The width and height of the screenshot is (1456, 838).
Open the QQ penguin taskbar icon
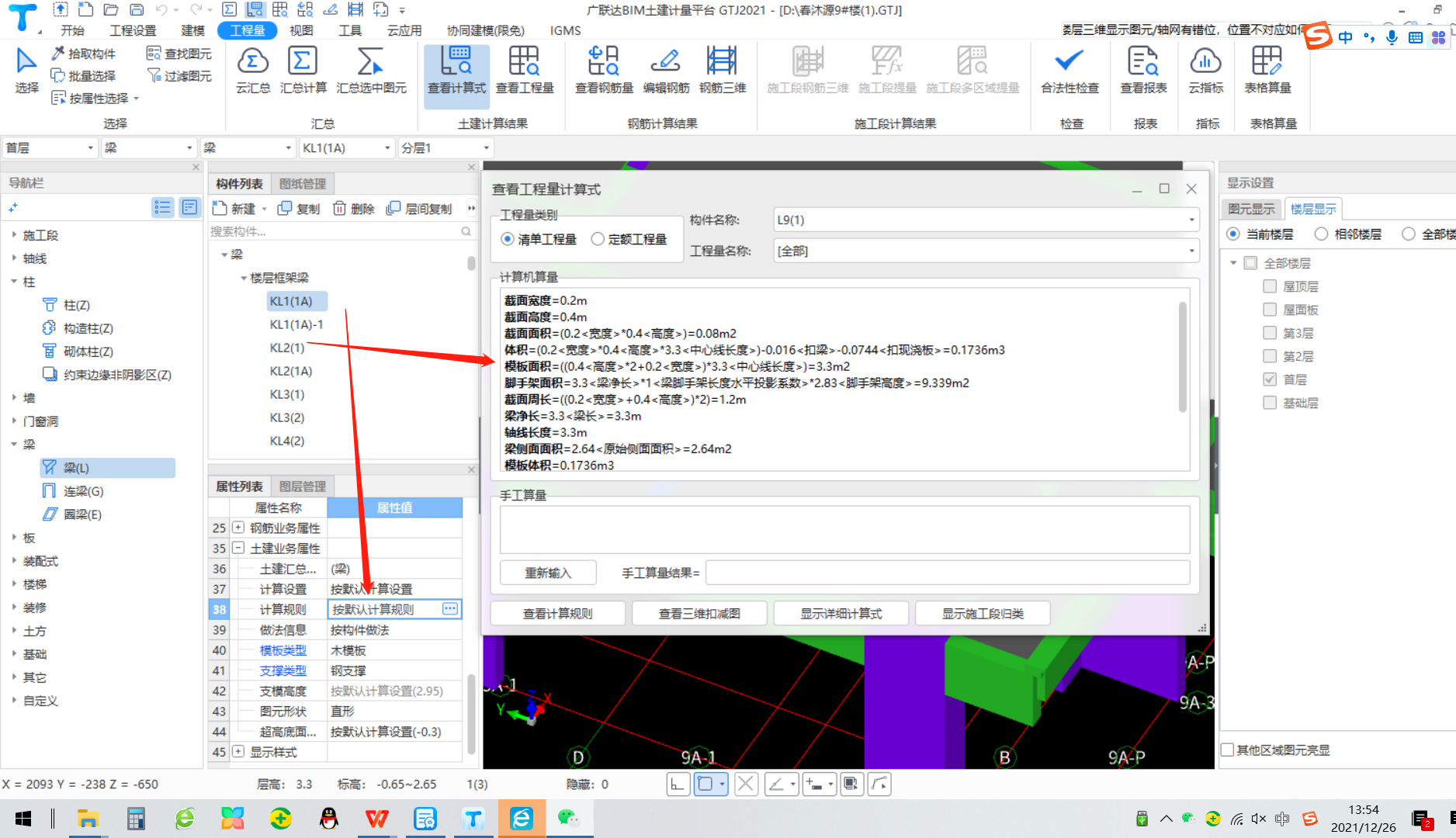(329, 819)
